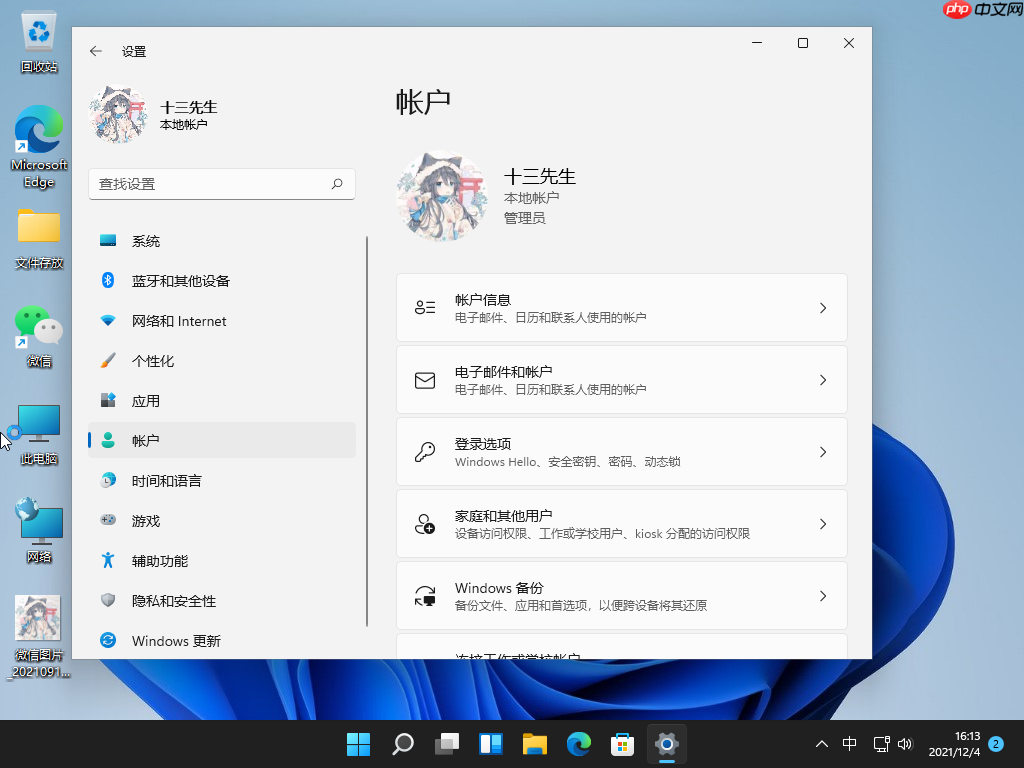
Task: Open the 辅助功能 accessibility icon
Action: [106, 560]
